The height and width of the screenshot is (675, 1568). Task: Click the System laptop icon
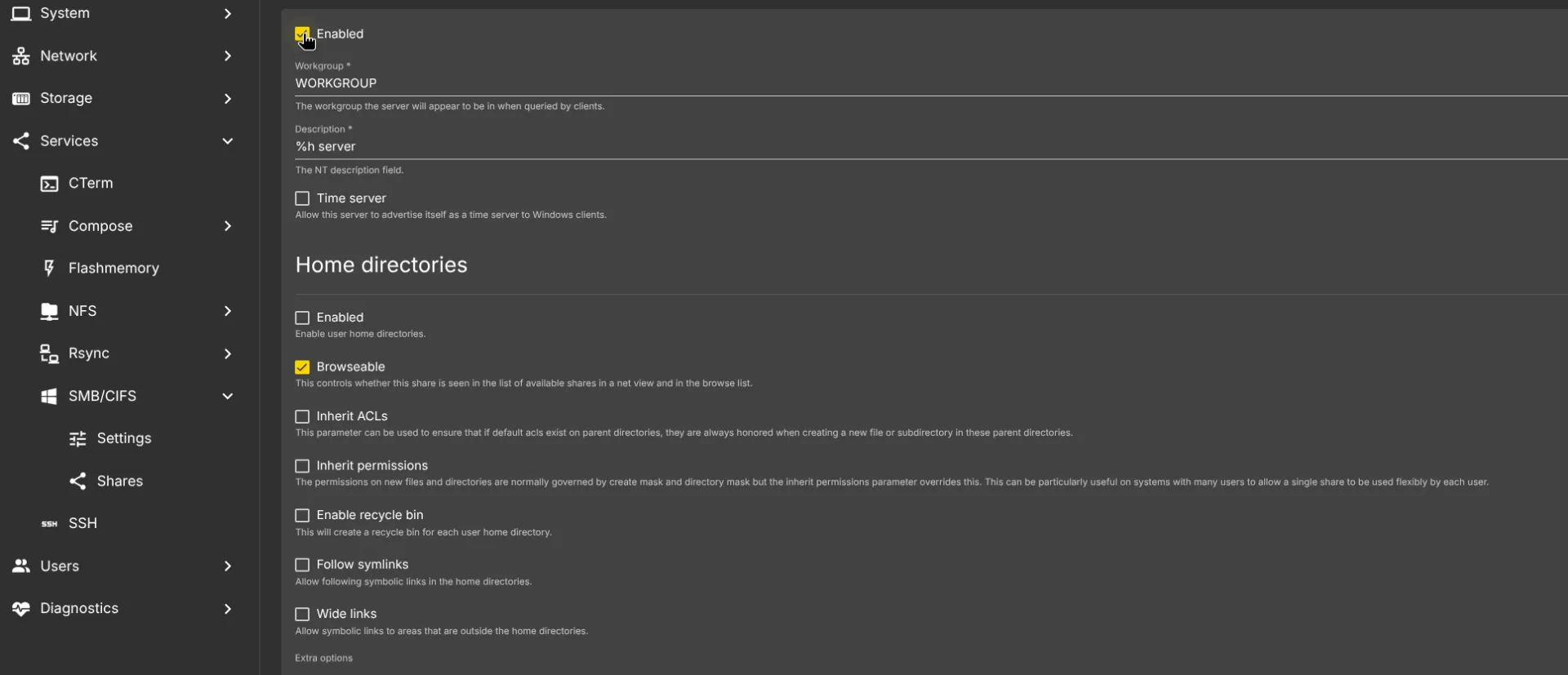pos(21,14)
